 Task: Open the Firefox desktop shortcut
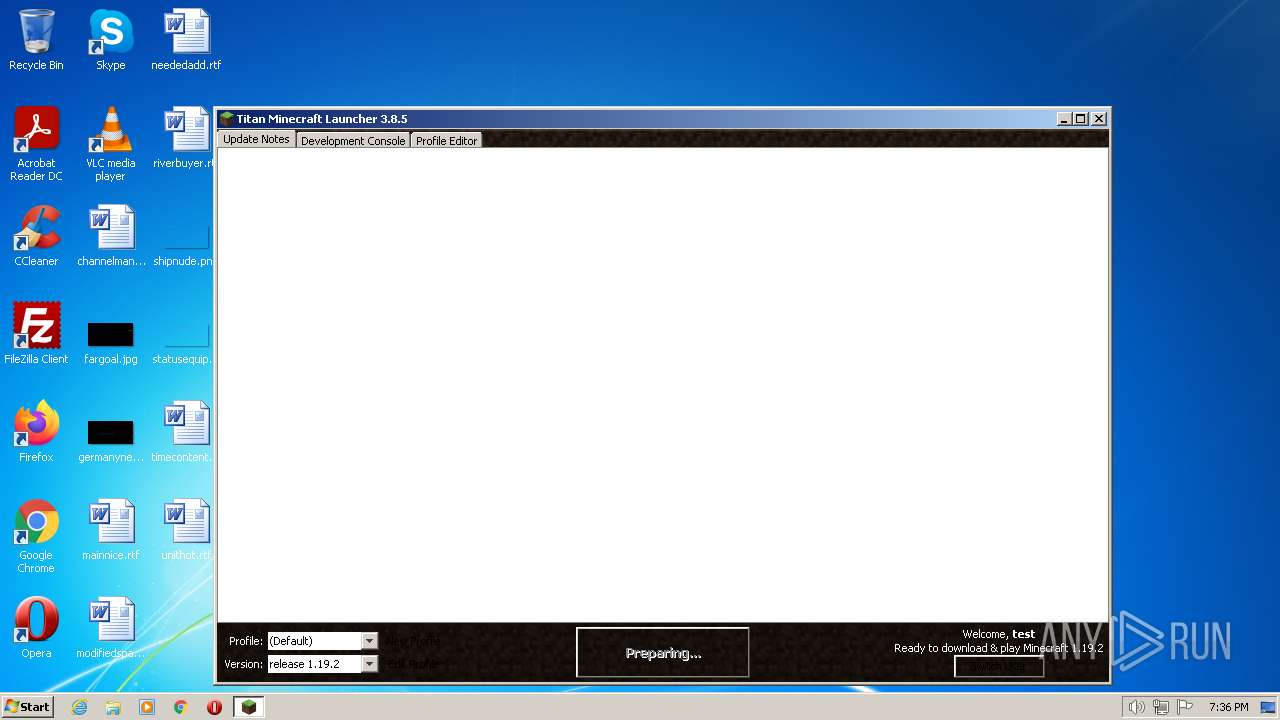36,433
